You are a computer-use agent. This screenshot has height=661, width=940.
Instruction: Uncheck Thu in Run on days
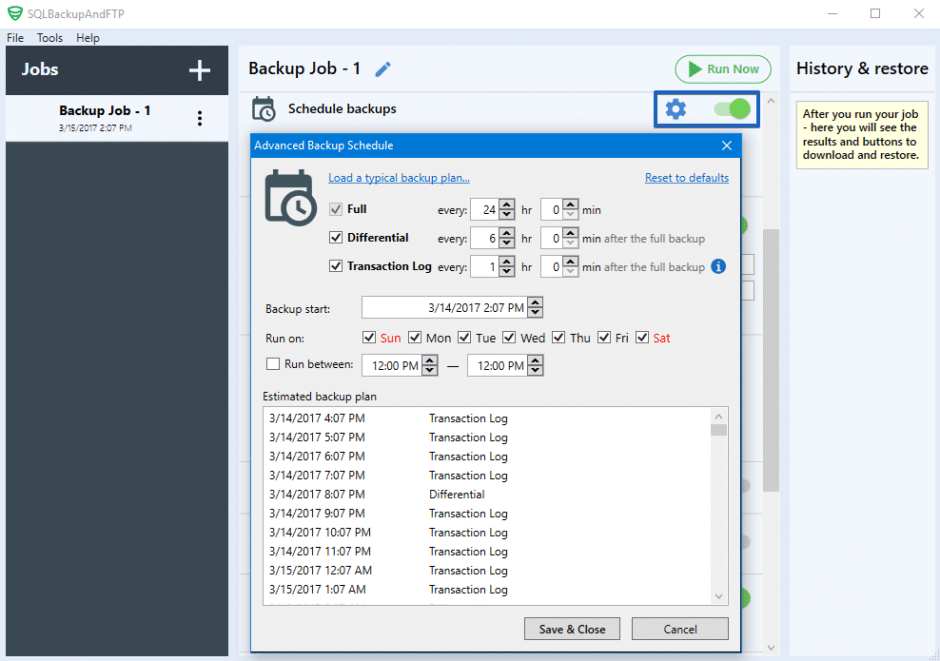click(x=558, y=337)
